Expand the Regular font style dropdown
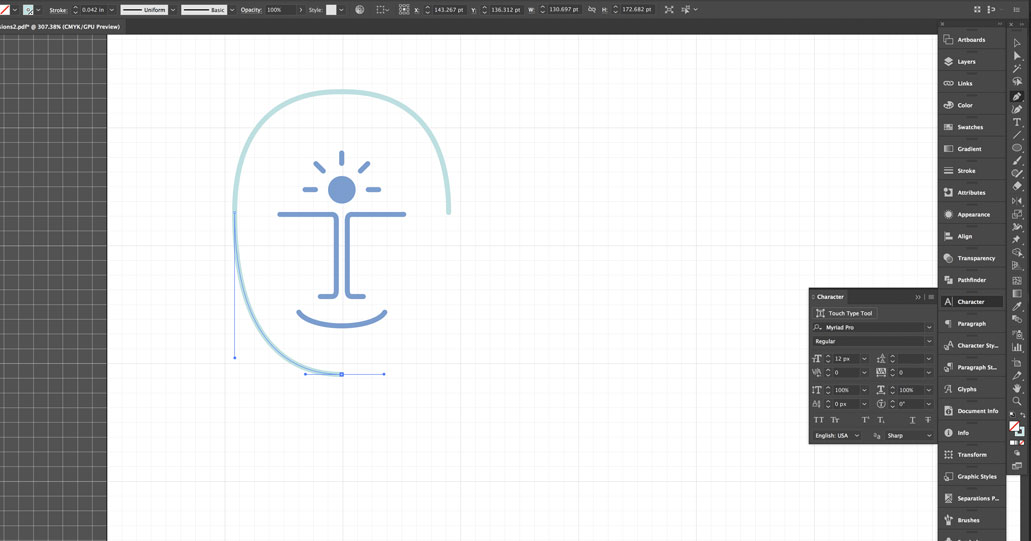Image resolution: width=1031 pixels, height=541 pixels. [929, 341]
